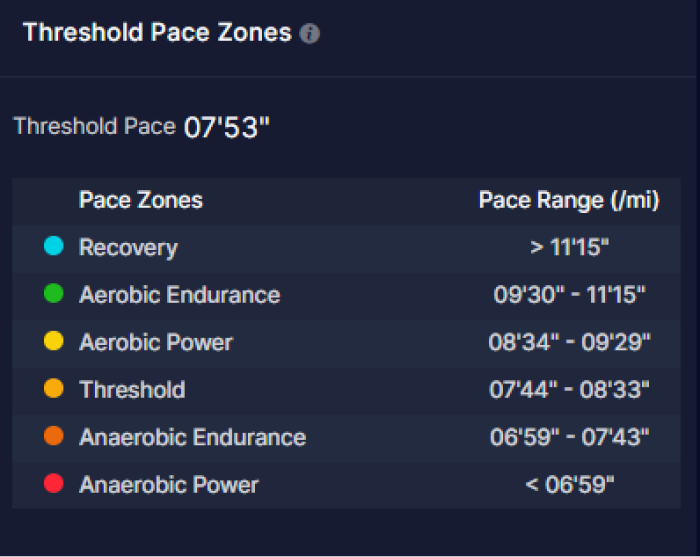This screenshot has width=700, height=557.
Task: Click the yellow Aerobic Power zone dot
Action: point(54,342)
